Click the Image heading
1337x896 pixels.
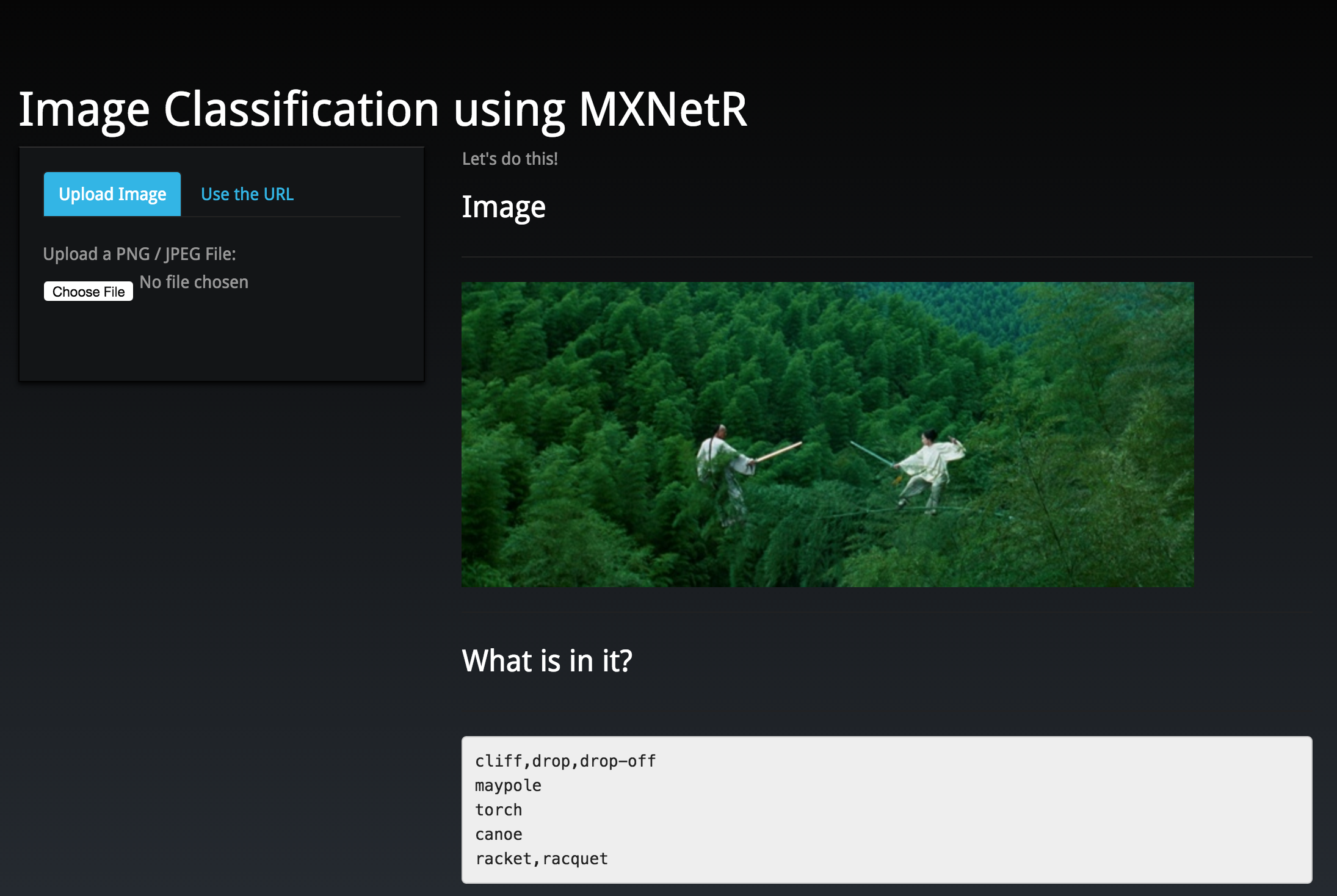(503, 207)
